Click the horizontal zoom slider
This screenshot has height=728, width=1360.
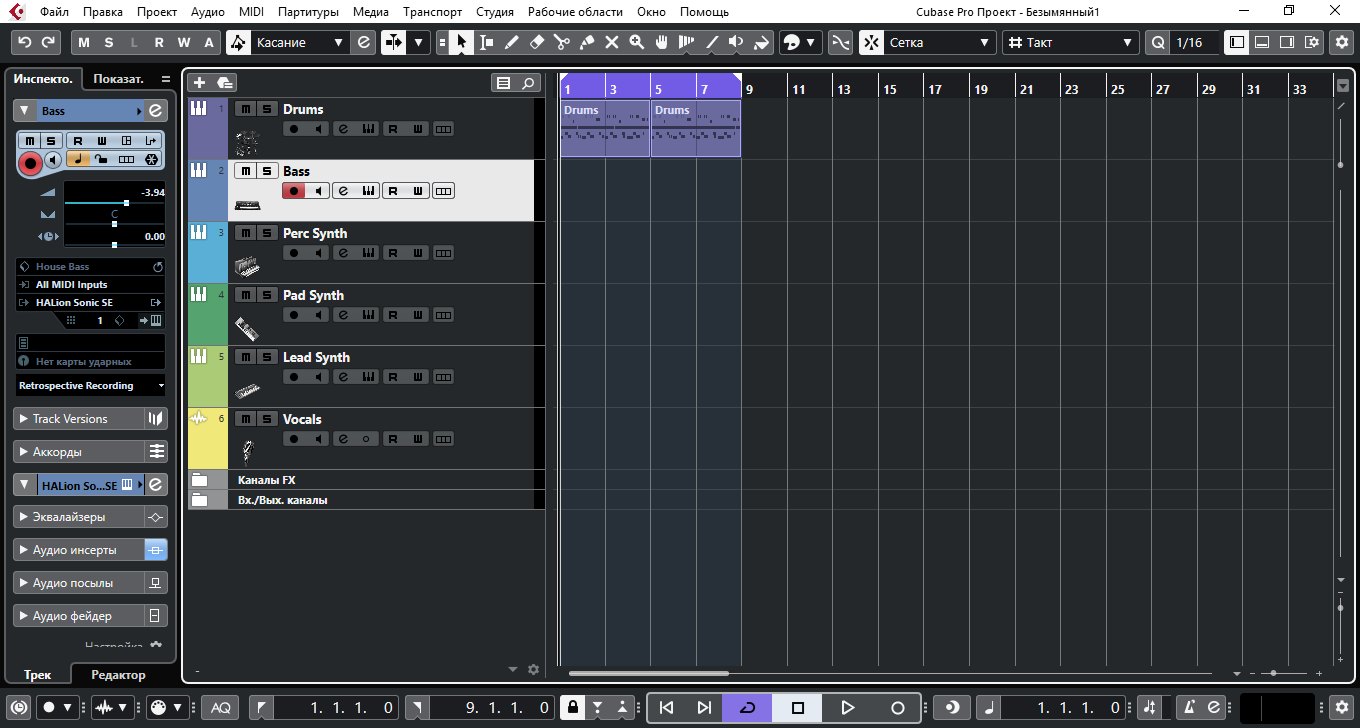(x=1273, y=673)
